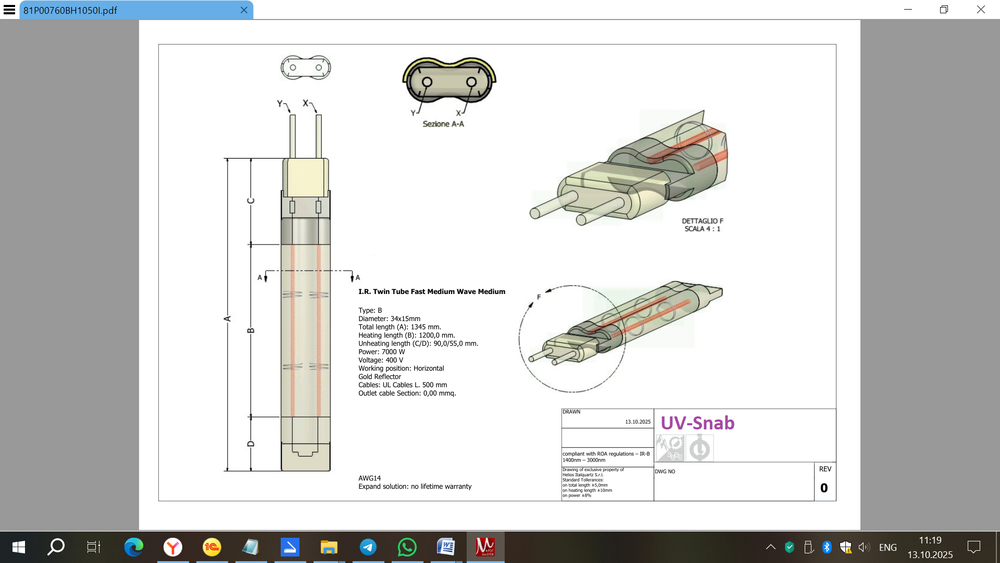Open the 1C application on the taskbar
Image resolution: width=1000 pixels, height=563 pixels.
211,546
